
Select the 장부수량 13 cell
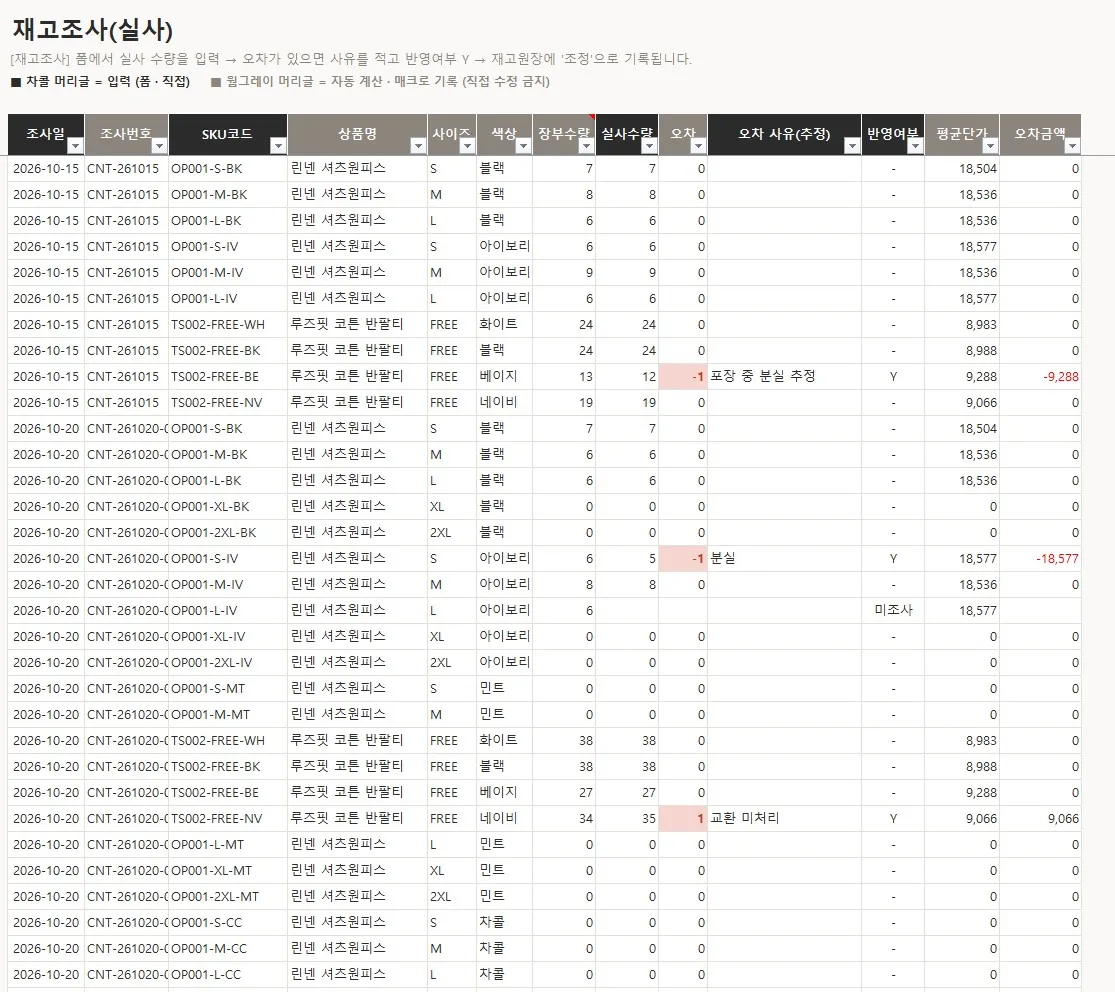click(564, 376)
